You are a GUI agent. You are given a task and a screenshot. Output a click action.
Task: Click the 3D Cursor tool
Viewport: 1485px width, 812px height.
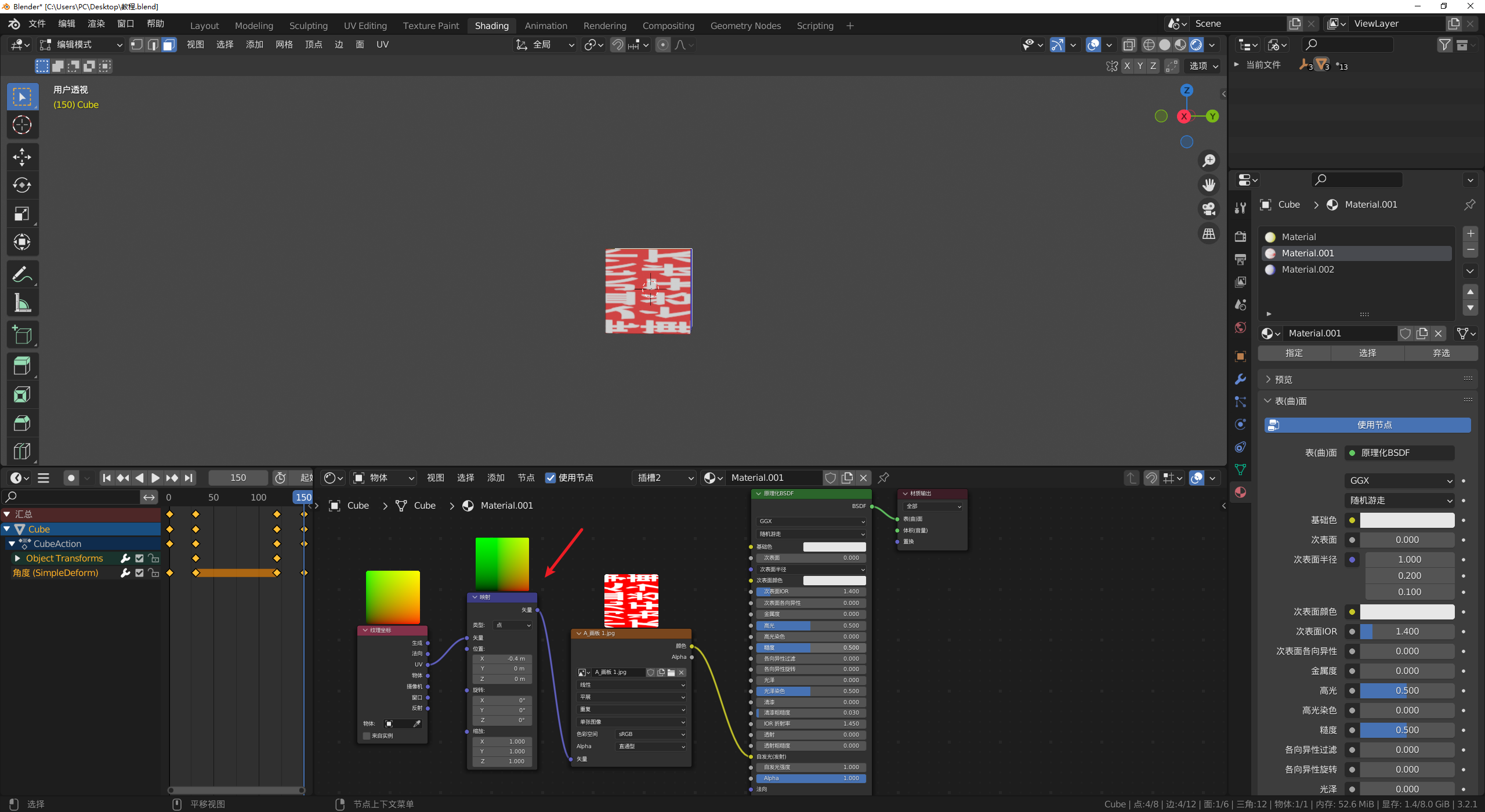coord(22,125)
